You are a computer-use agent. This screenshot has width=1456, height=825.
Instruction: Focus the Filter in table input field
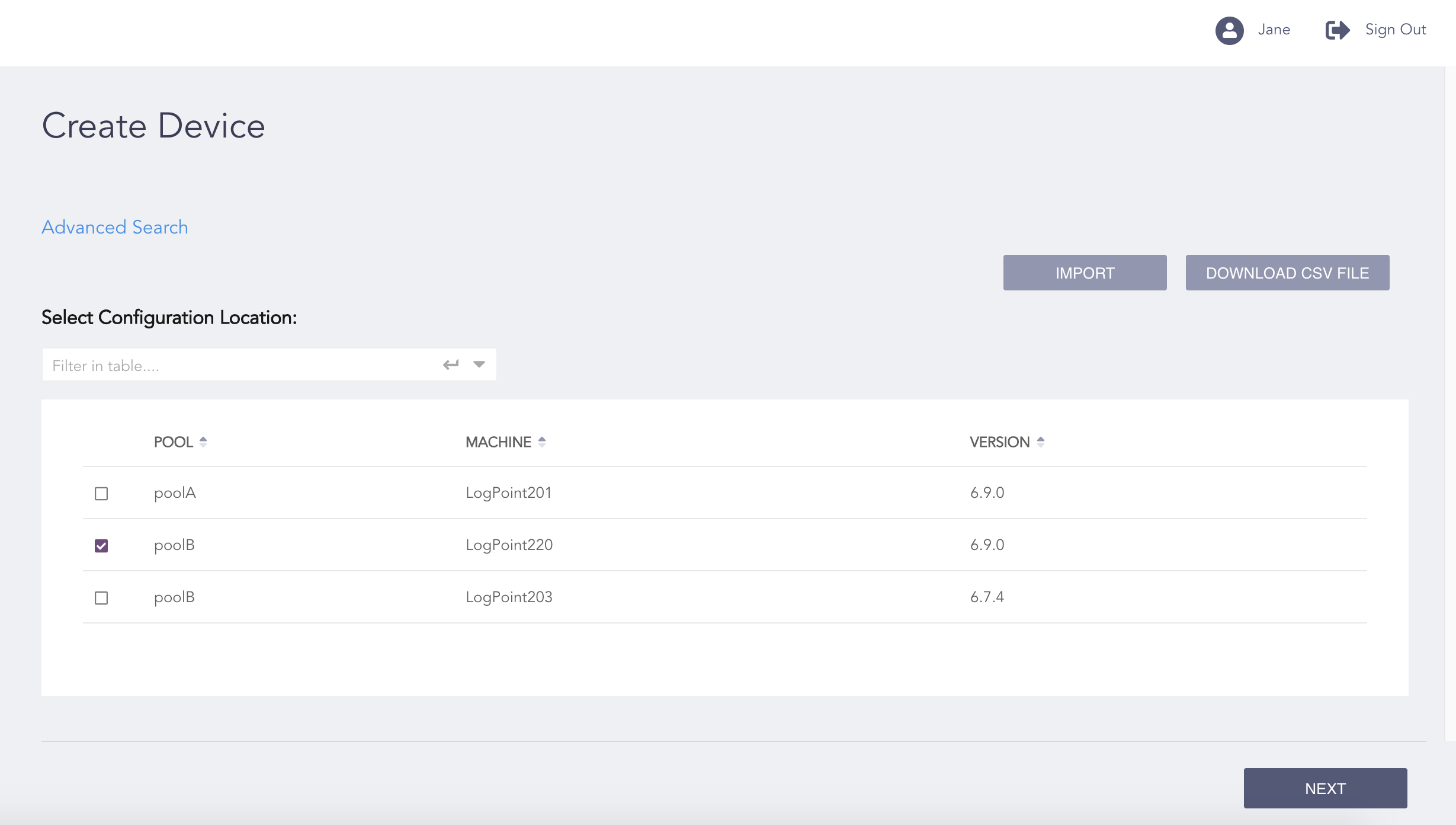coord(237,365)
